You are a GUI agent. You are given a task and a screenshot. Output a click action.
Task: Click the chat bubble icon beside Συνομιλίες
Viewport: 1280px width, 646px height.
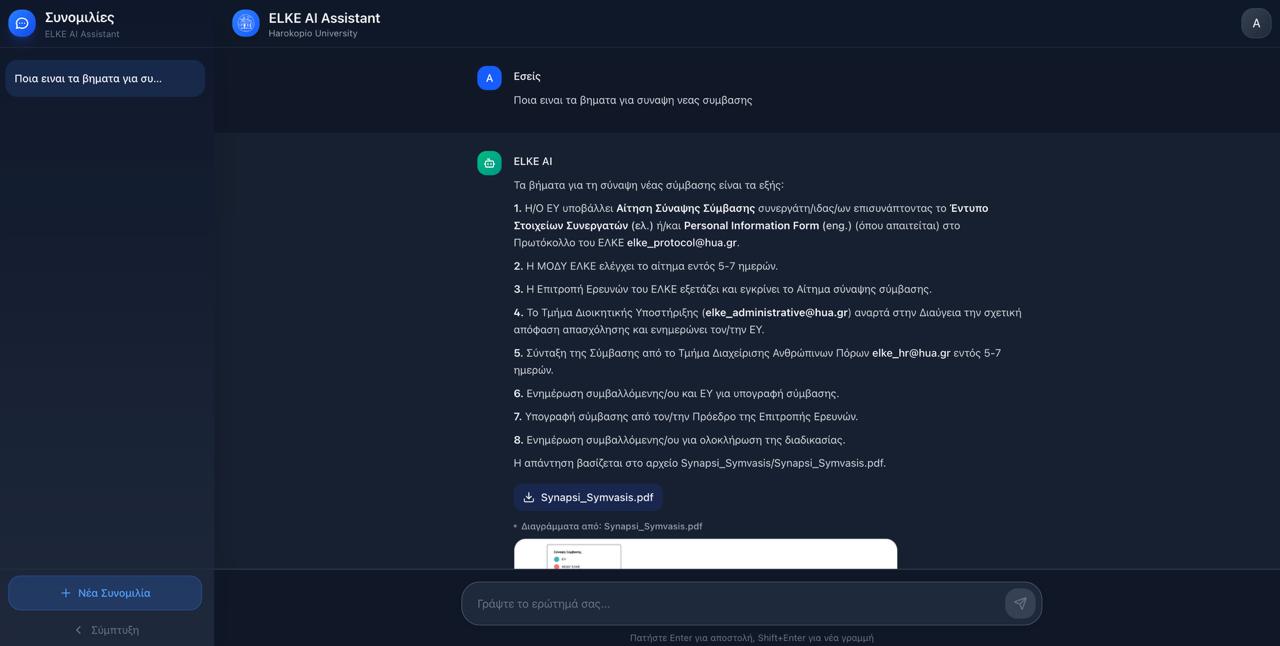coord(22,23)
